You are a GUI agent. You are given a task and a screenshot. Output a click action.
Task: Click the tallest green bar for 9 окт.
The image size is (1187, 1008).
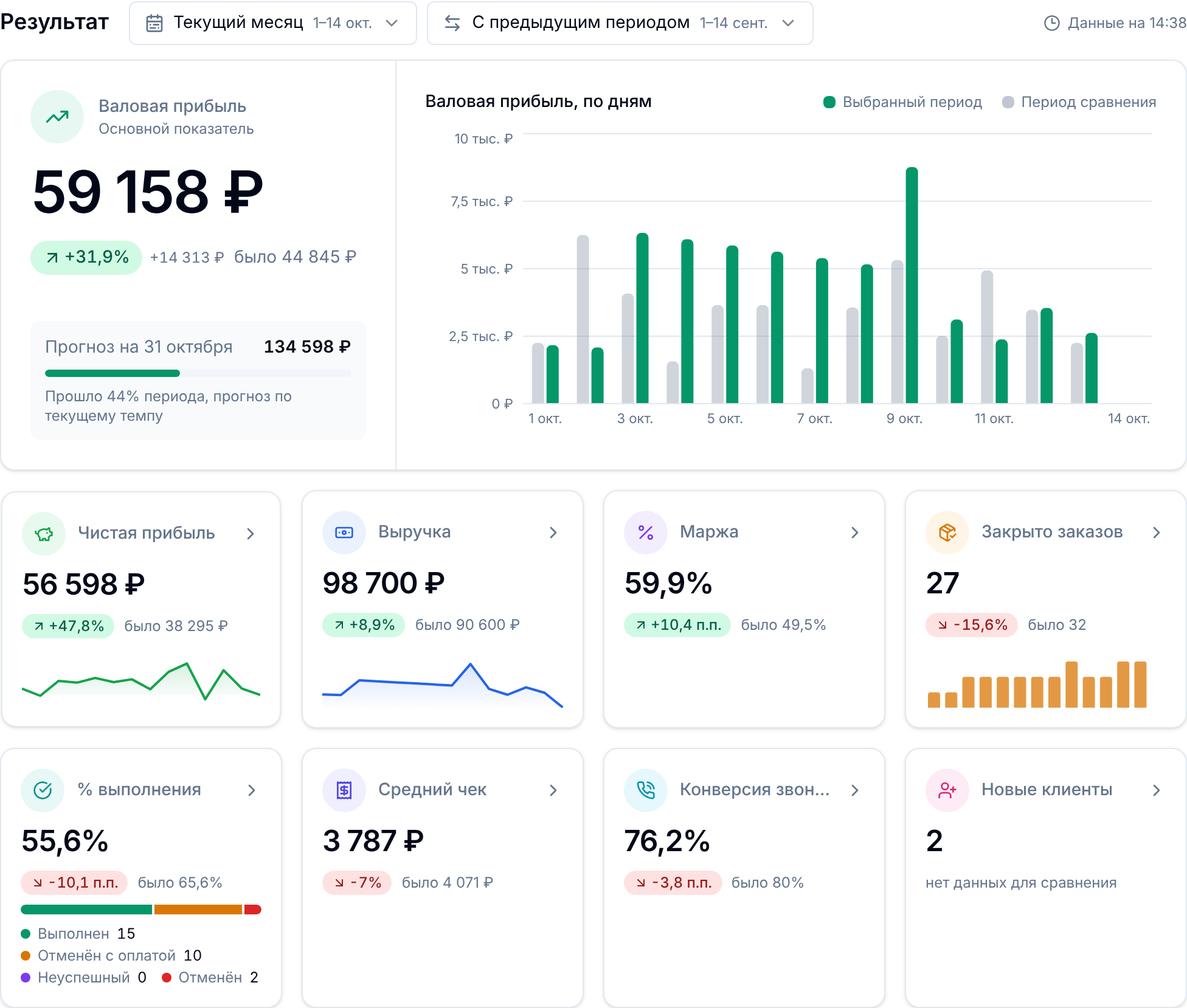[x=912, y=285]
